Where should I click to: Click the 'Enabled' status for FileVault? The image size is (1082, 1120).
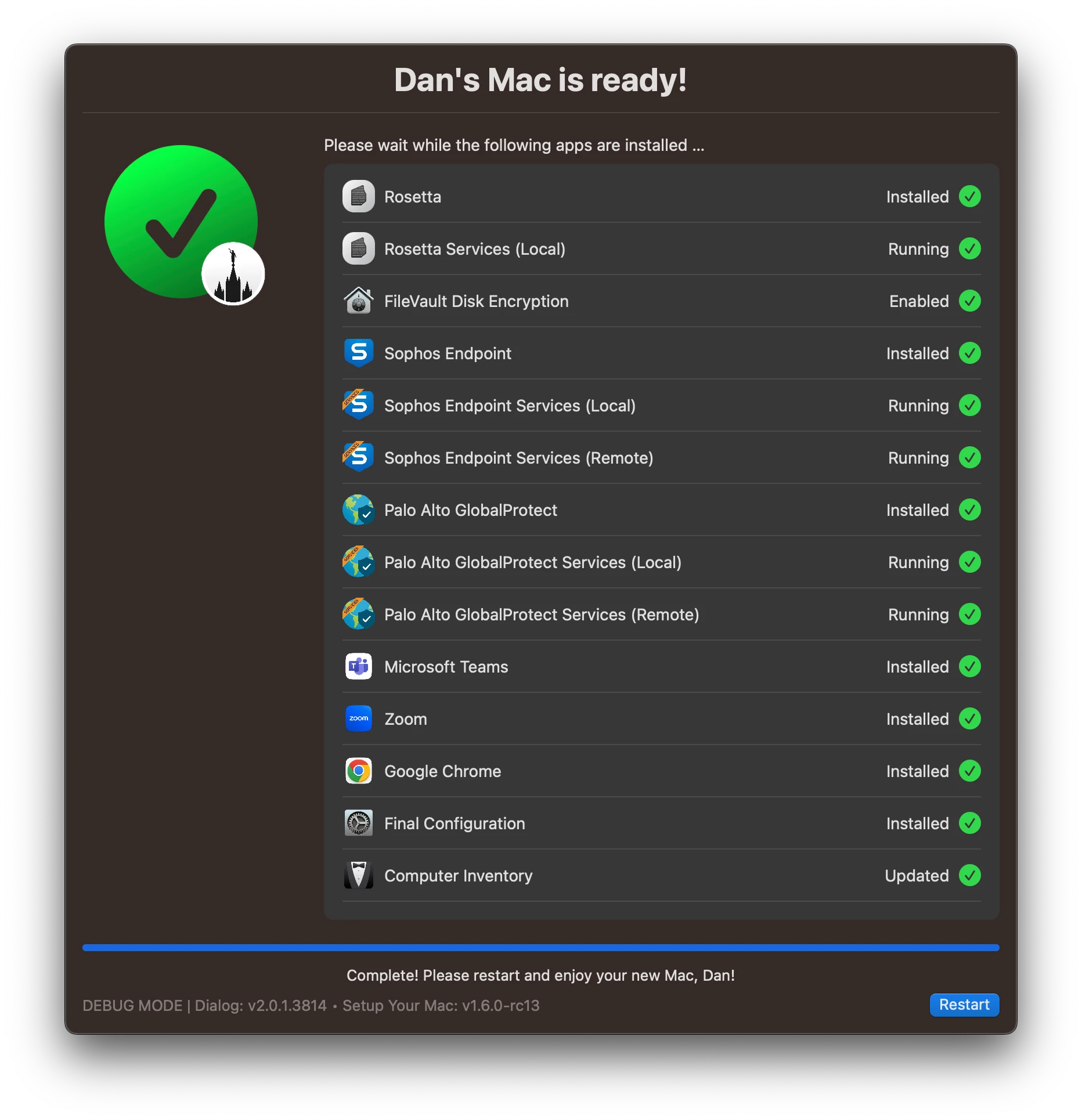pyautogui.click(x=919, y=301)
